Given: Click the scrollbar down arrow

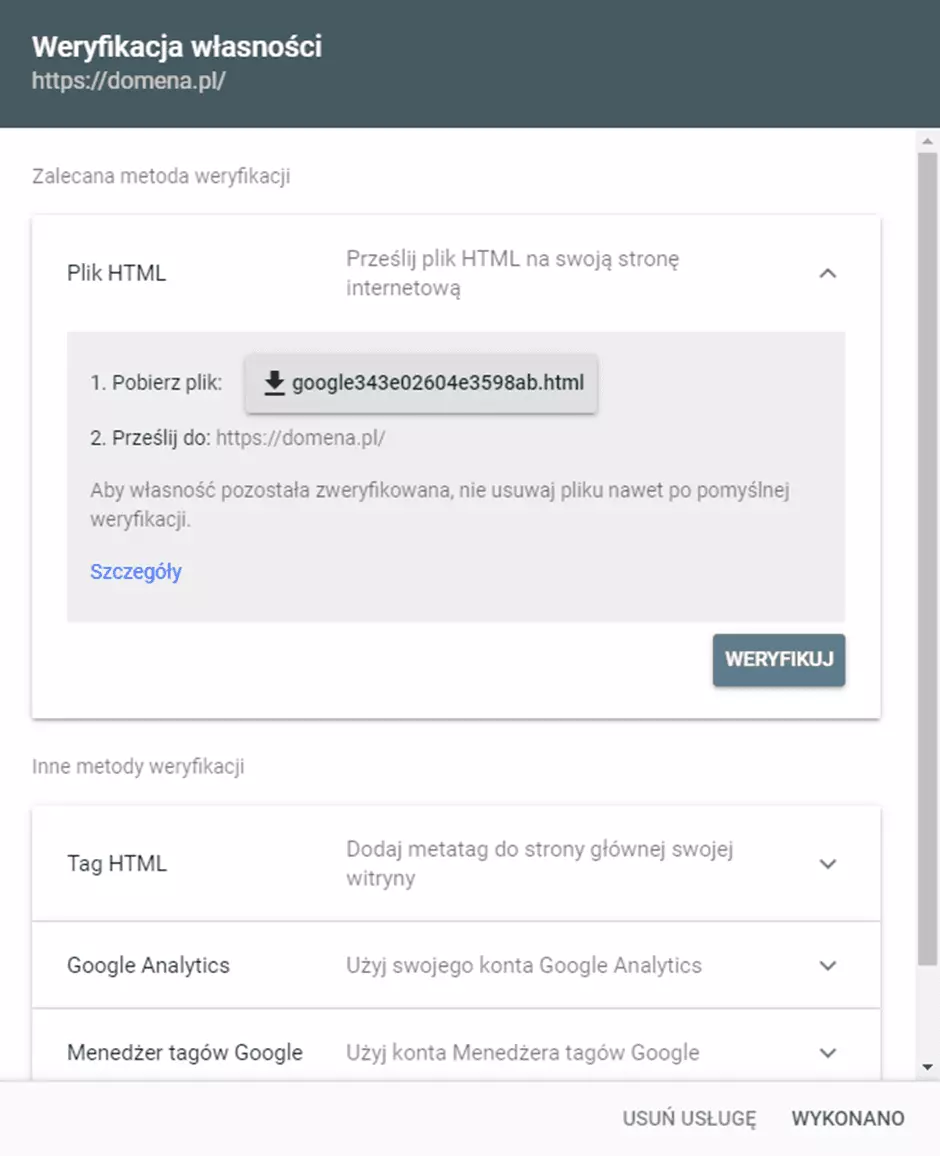Looking at the screenshot, I should point(927,1068).
